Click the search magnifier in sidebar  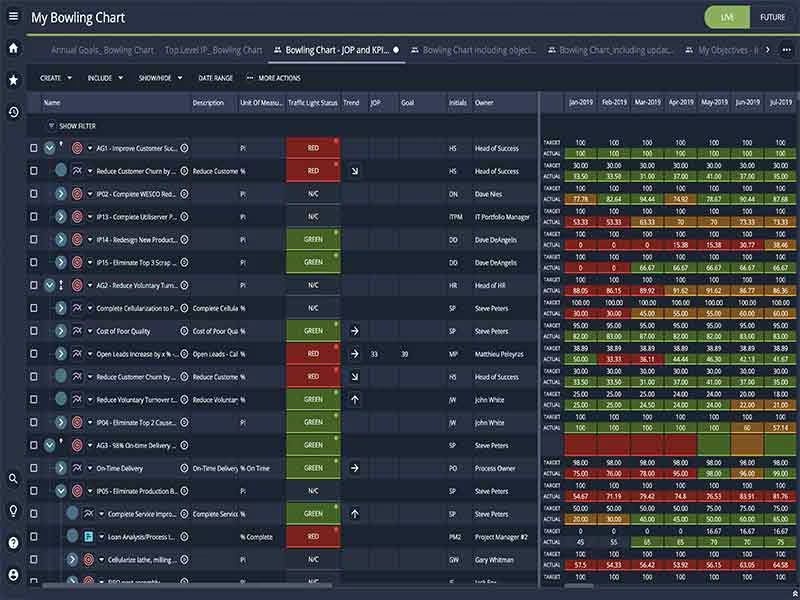13,479
